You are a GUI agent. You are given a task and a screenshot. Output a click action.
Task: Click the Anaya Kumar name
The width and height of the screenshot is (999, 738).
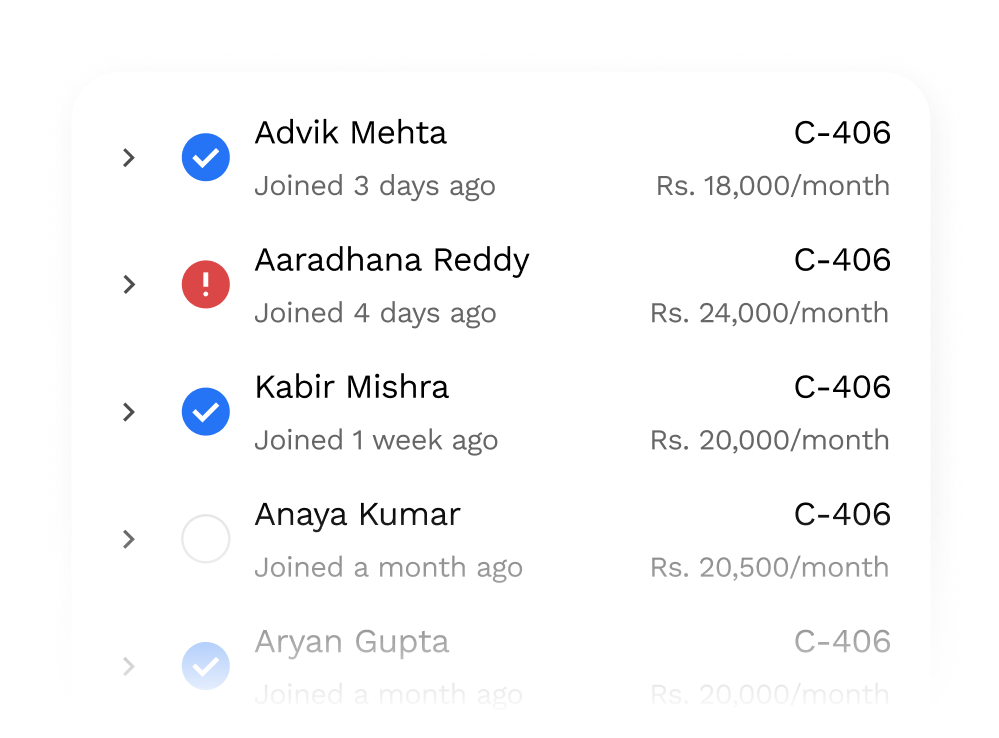pos(357,514)
